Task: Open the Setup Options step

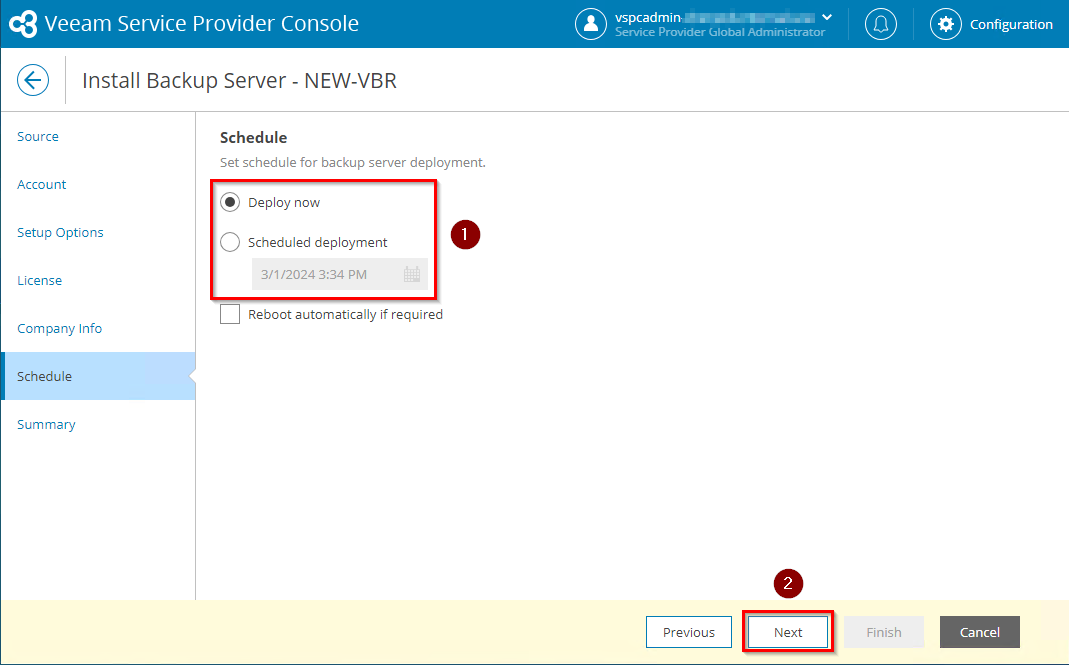Action: tap(60, 233)
